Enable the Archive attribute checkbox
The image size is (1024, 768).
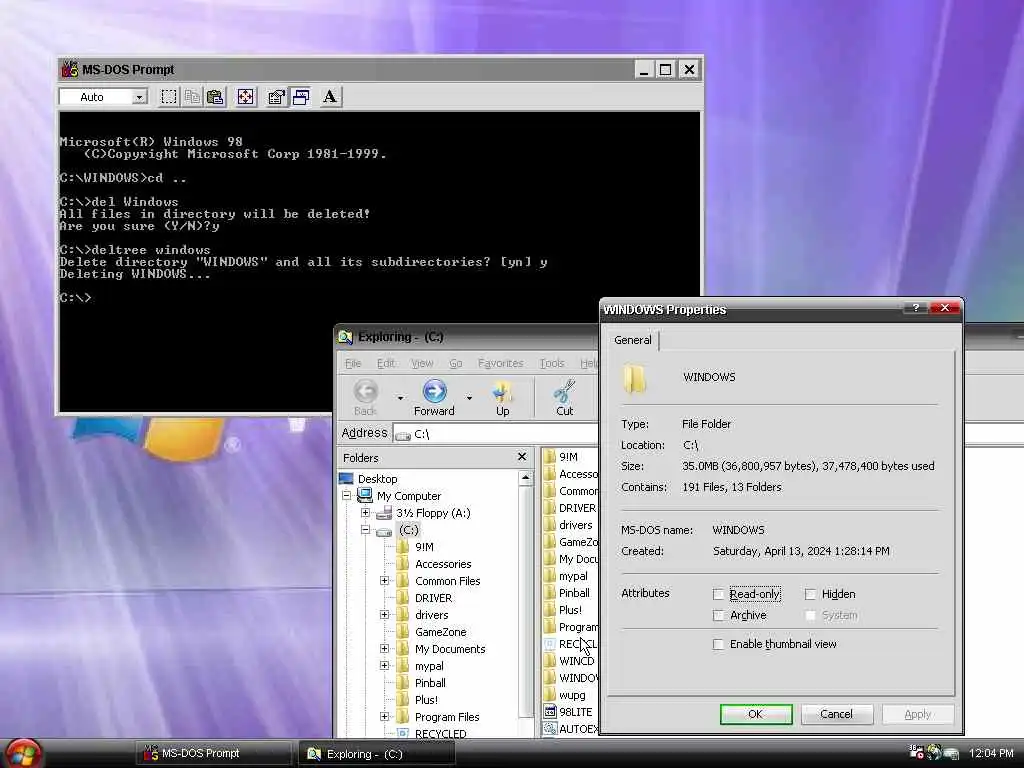click(718, 615)
